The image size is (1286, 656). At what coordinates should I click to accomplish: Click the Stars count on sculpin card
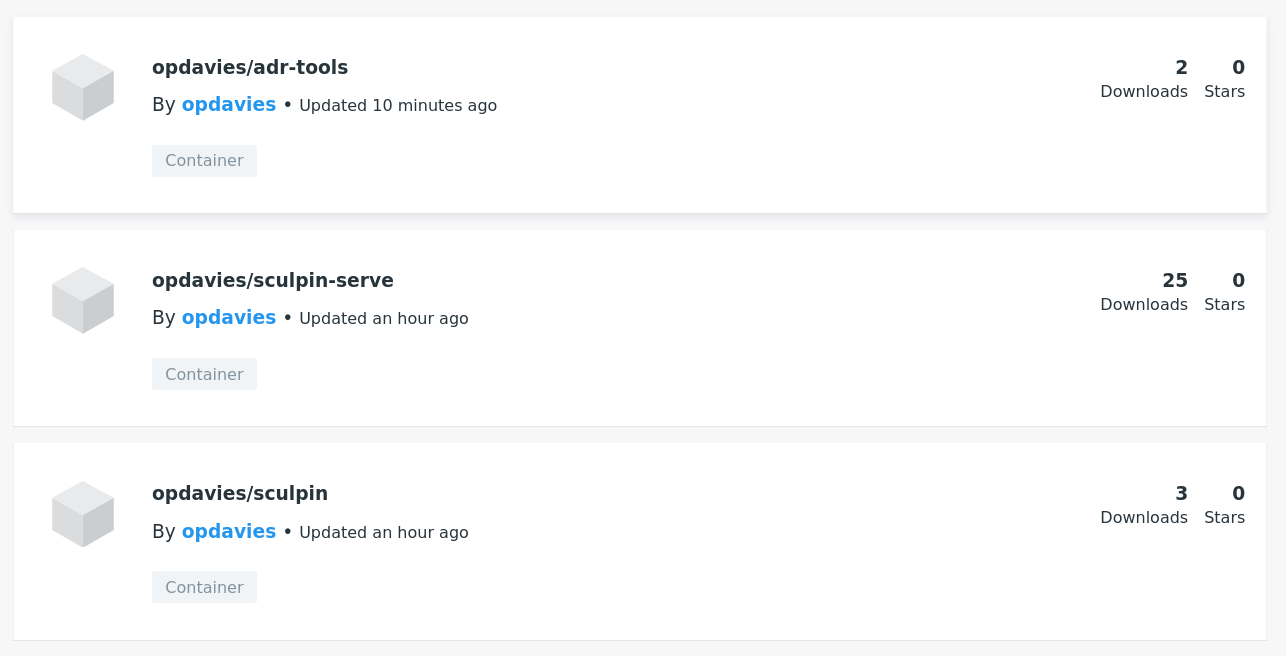point(1238,494)
